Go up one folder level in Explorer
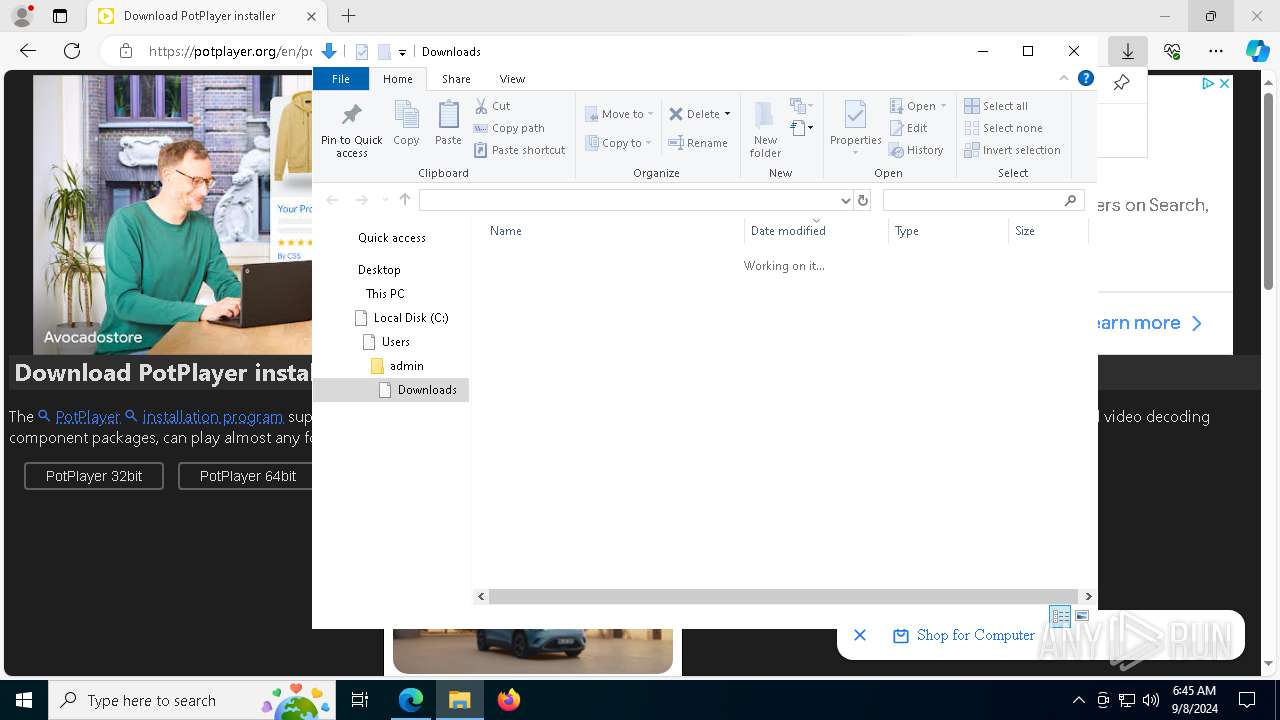 (405, 200)
